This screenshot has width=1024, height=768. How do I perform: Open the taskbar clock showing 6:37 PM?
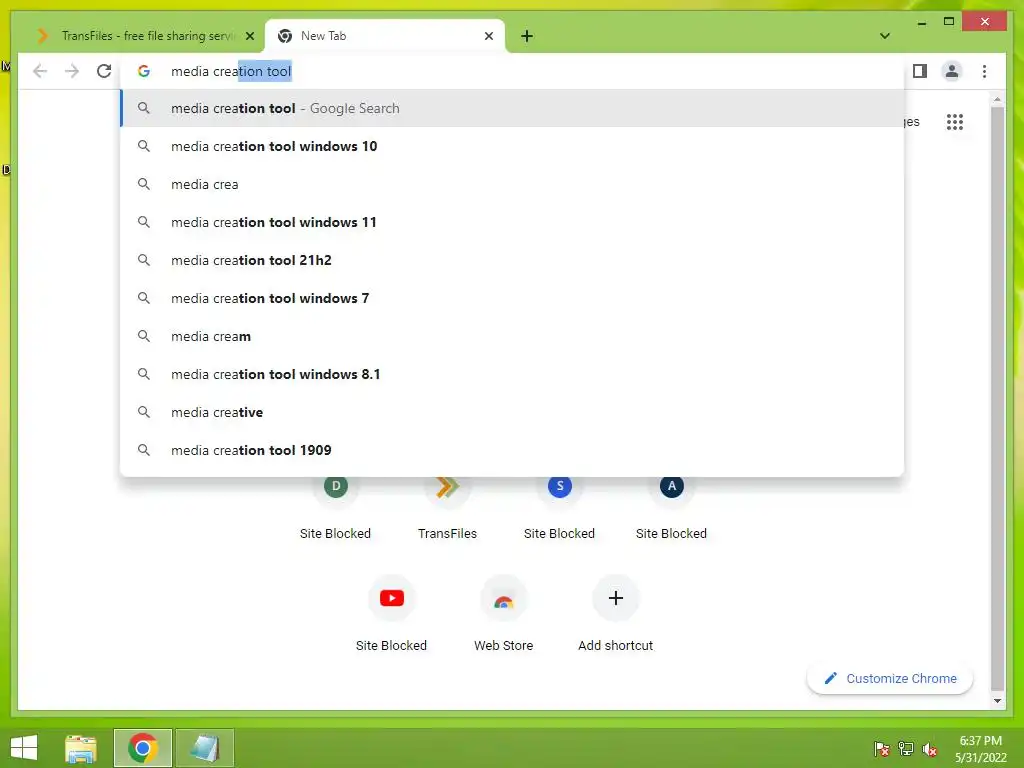click(x=980, y=749)
